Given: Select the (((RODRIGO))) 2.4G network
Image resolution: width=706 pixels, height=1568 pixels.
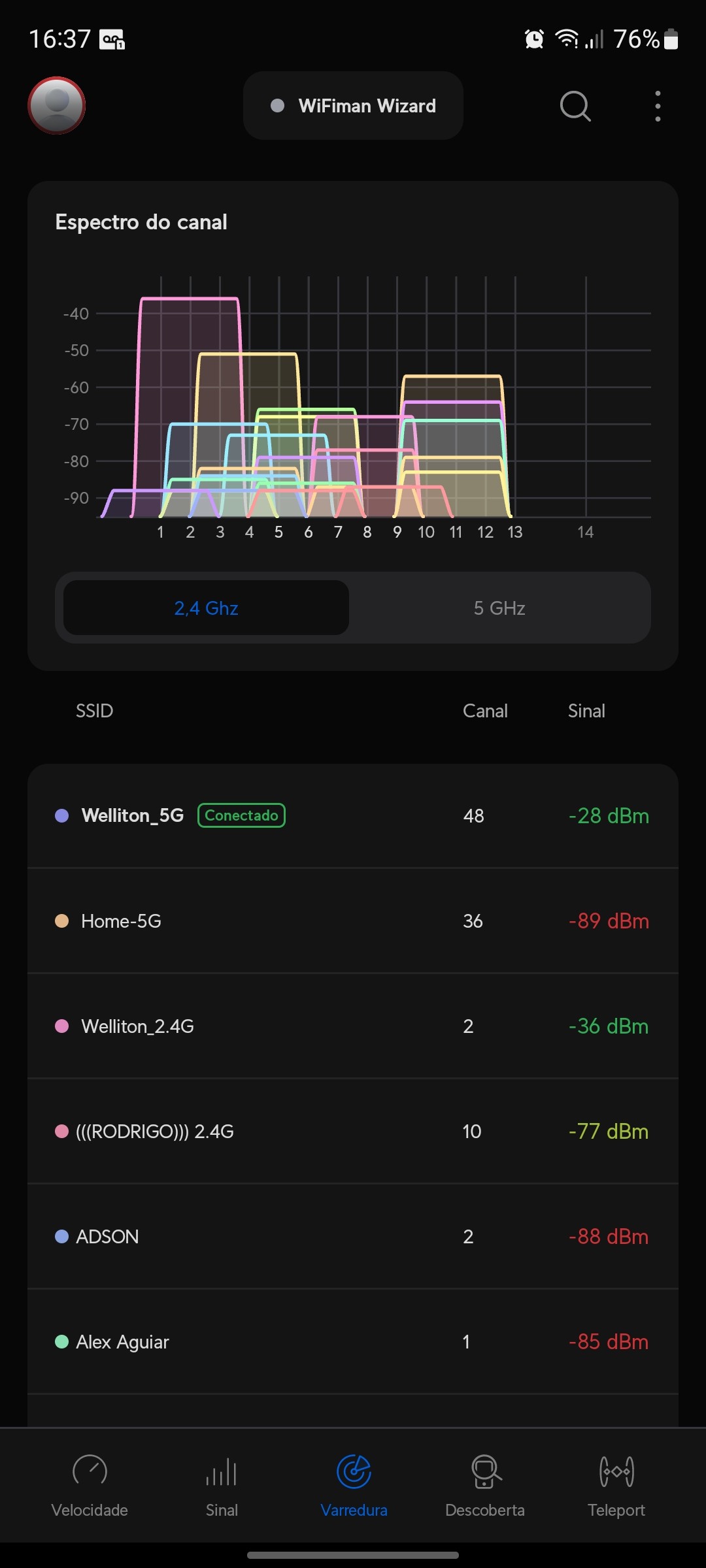Looking at the screenshot, I should click(x=353, y=1132).
